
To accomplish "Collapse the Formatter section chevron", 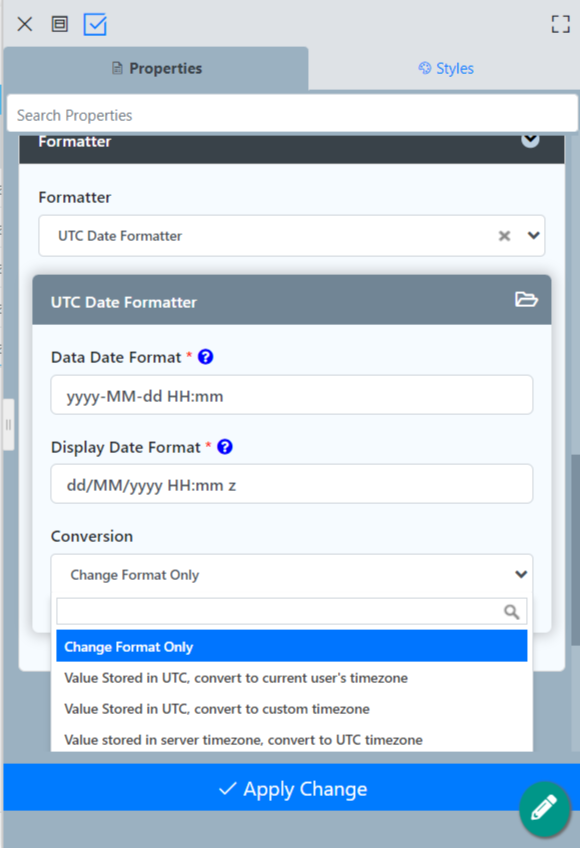I will point(530,140).
